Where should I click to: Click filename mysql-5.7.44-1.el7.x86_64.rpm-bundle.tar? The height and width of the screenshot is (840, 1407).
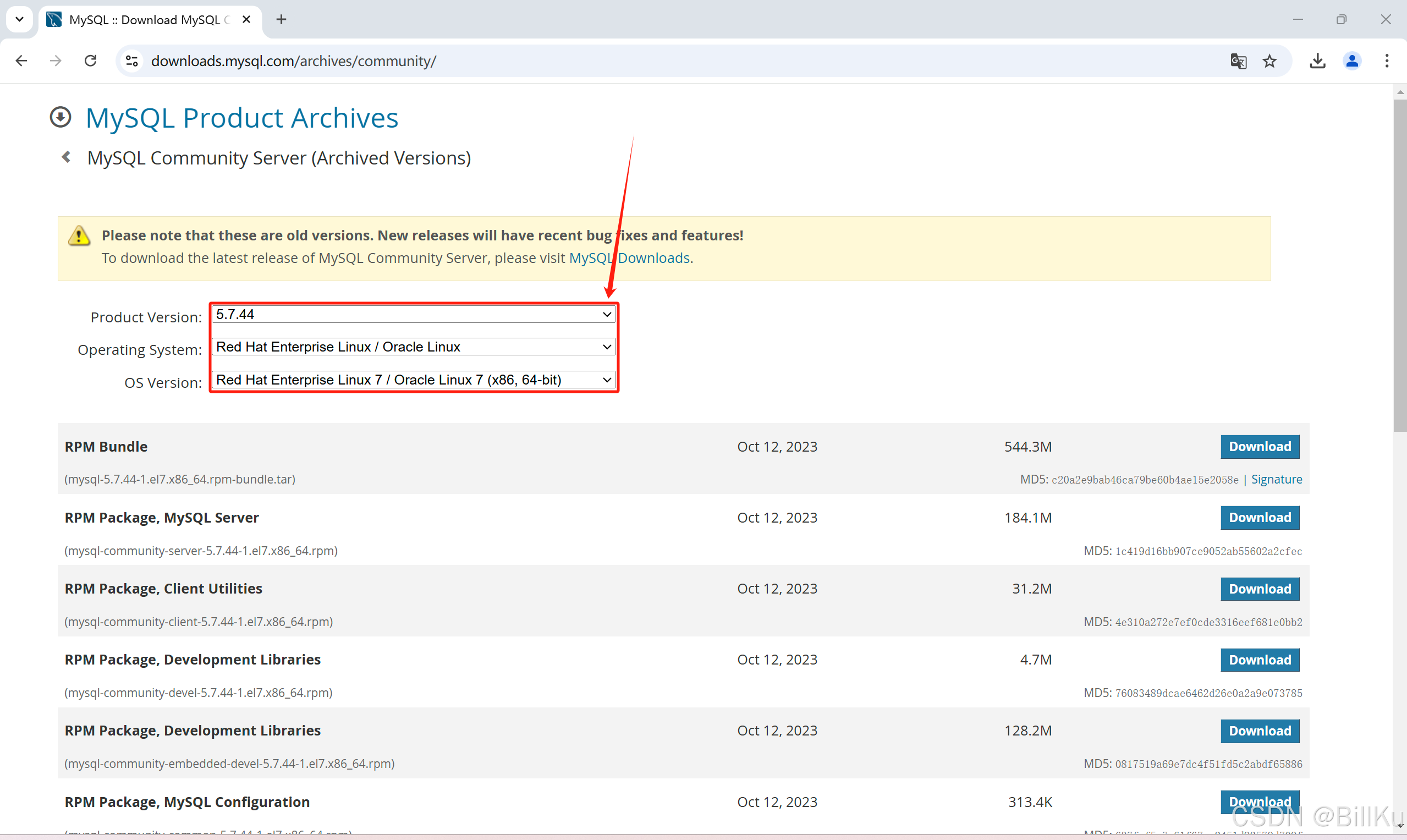click(x=179, y=480)
